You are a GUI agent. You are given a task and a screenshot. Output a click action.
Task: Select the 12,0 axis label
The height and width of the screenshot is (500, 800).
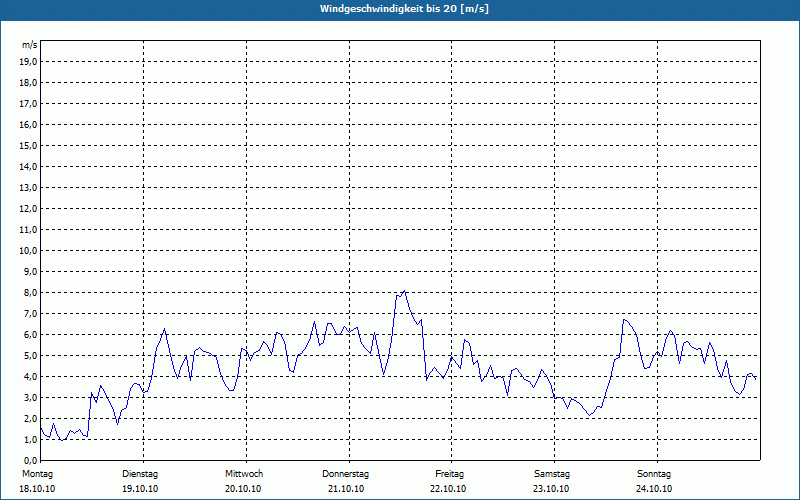pos(29,209)
